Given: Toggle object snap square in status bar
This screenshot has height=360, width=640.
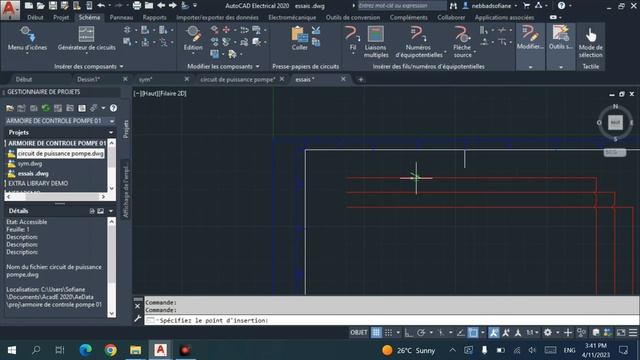Looking at the screenshot, I should pyautogui.click(x=473, y=333).
